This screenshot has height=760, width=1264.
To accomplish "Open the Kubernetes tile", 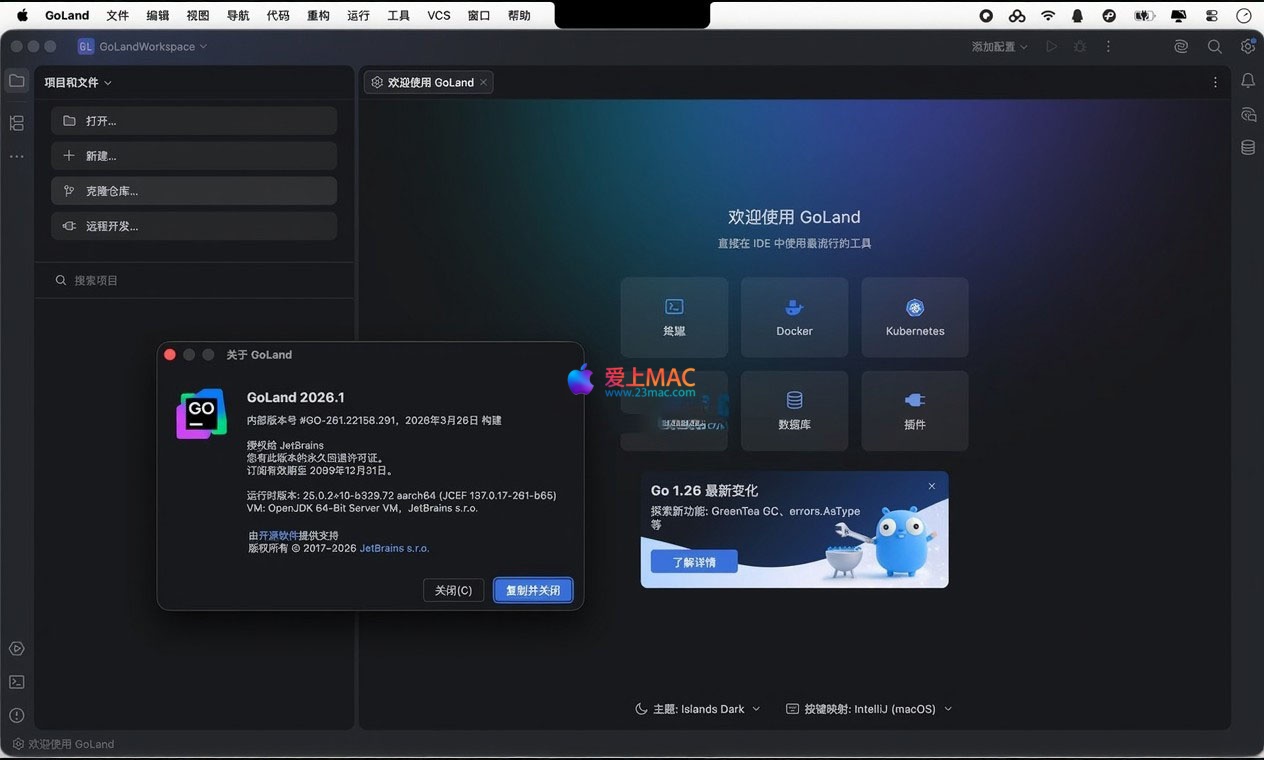I will point(914,317).
